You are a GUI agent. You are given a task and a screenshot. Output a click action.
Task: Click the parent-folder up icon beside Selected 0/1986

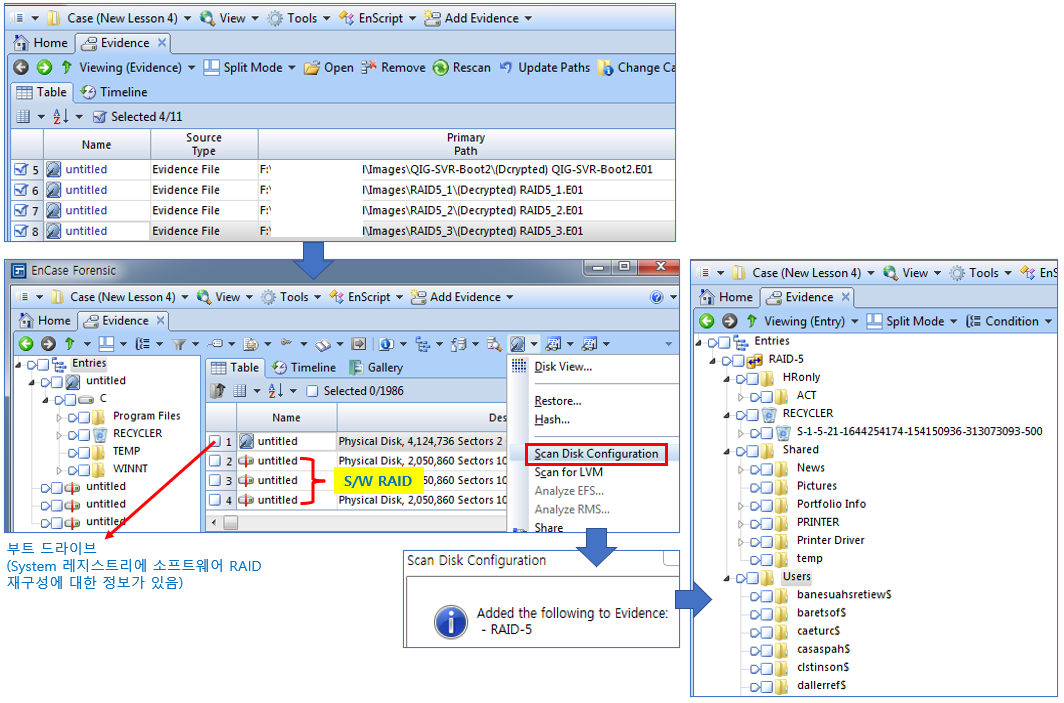[218, 391]
